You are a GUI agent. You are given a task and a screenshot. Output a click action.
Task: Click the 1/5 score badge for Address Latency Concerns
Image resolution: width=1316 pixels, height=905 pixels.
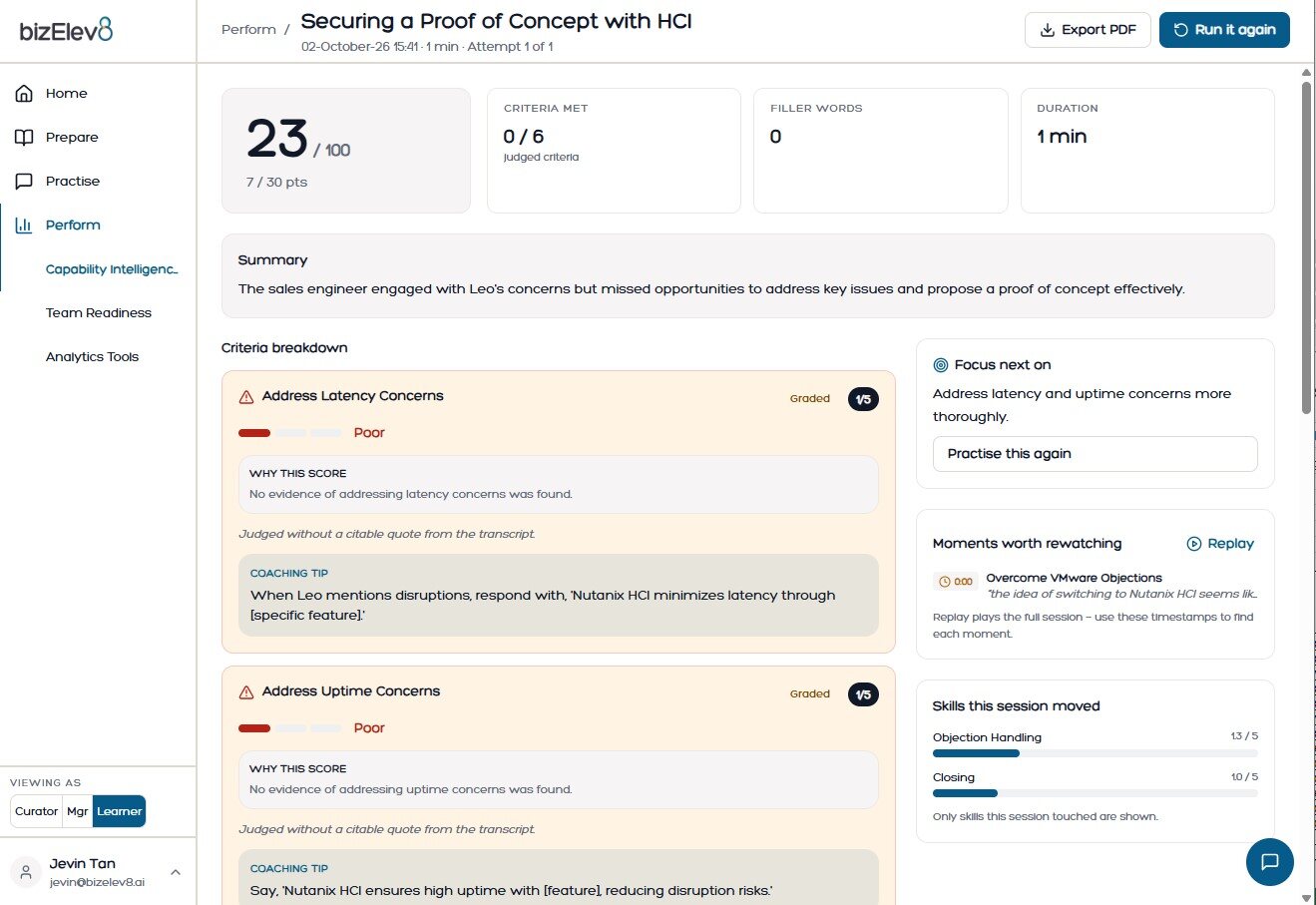tap(863, 399)
